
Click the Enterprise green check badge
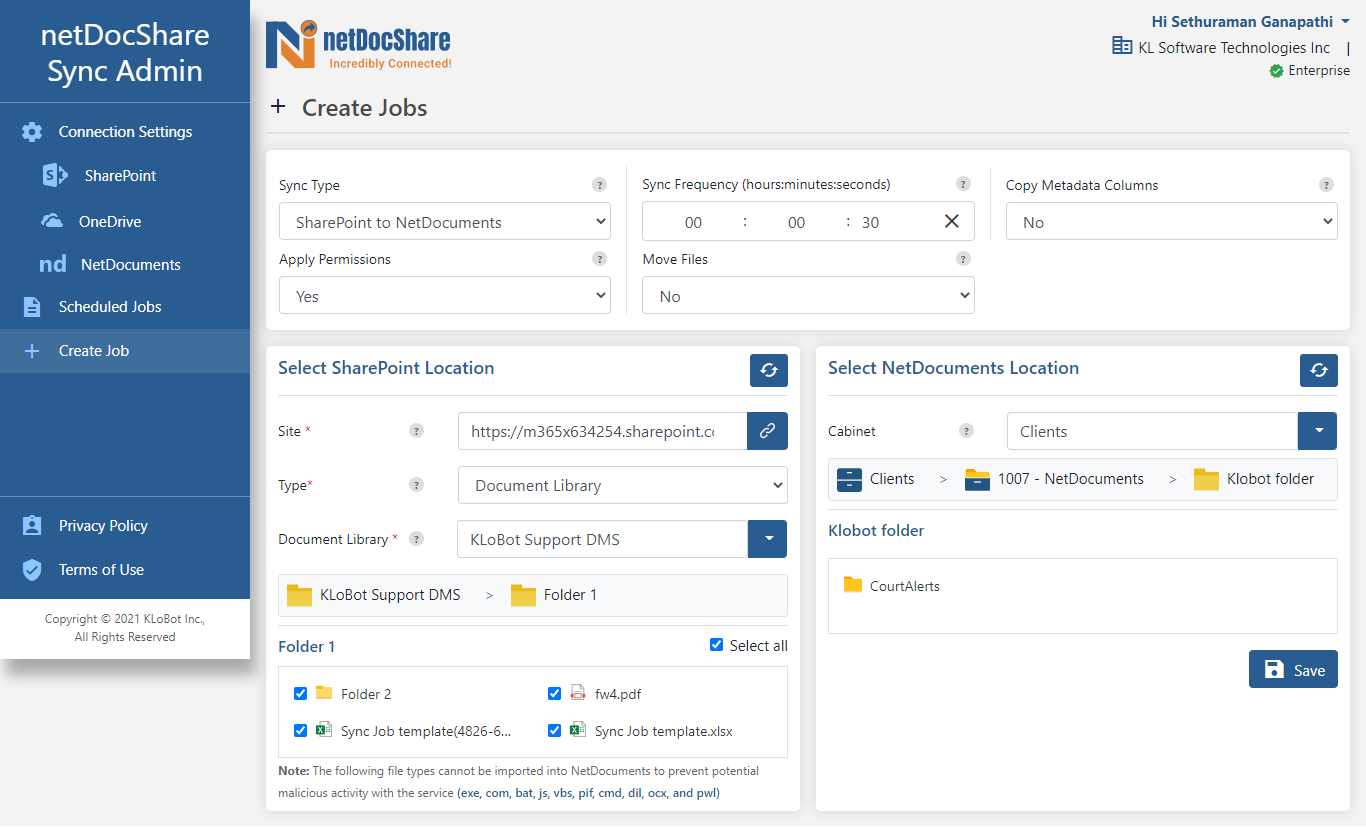[1276, 71]
